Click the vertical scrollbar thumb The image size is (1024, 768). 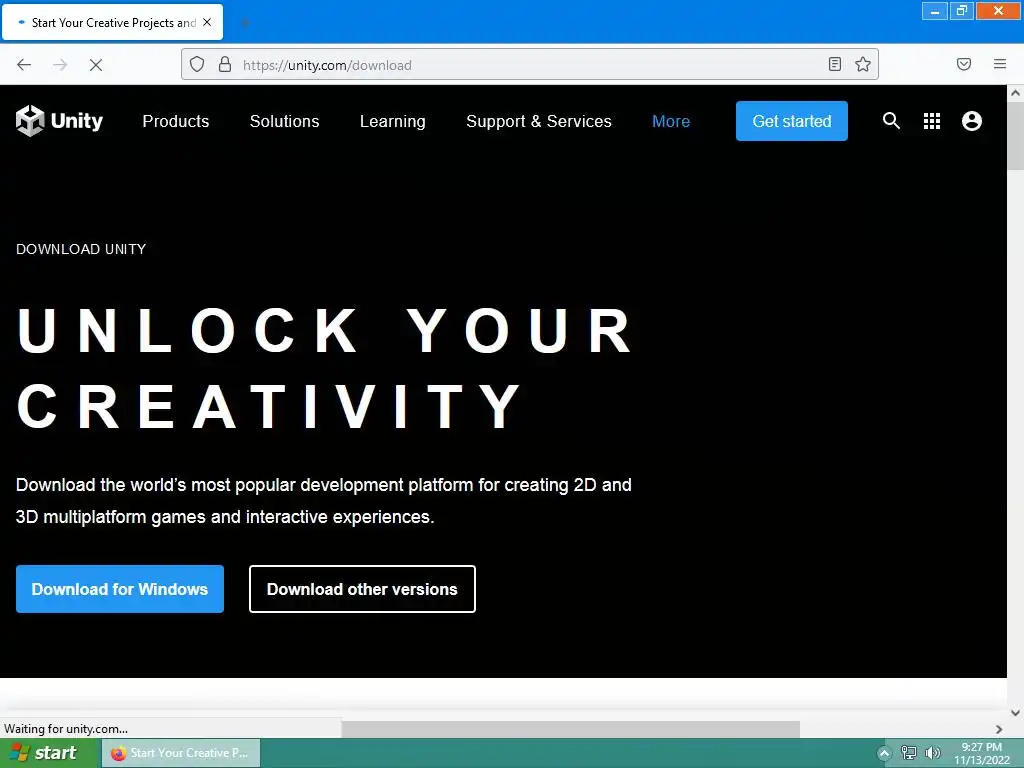1016,137
